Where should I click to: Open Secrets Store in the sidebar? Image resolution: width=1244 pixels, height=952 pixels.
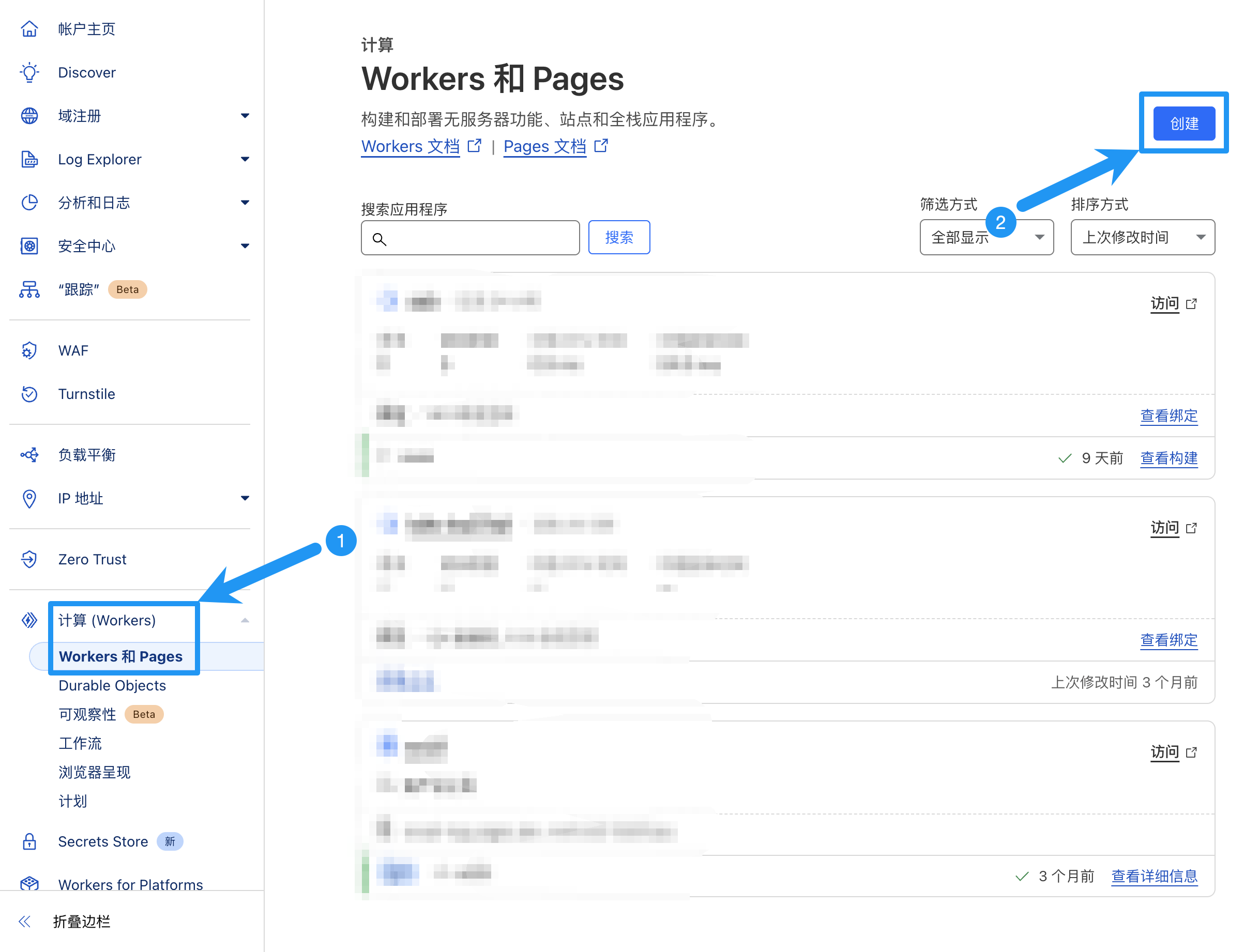point(102,841)
